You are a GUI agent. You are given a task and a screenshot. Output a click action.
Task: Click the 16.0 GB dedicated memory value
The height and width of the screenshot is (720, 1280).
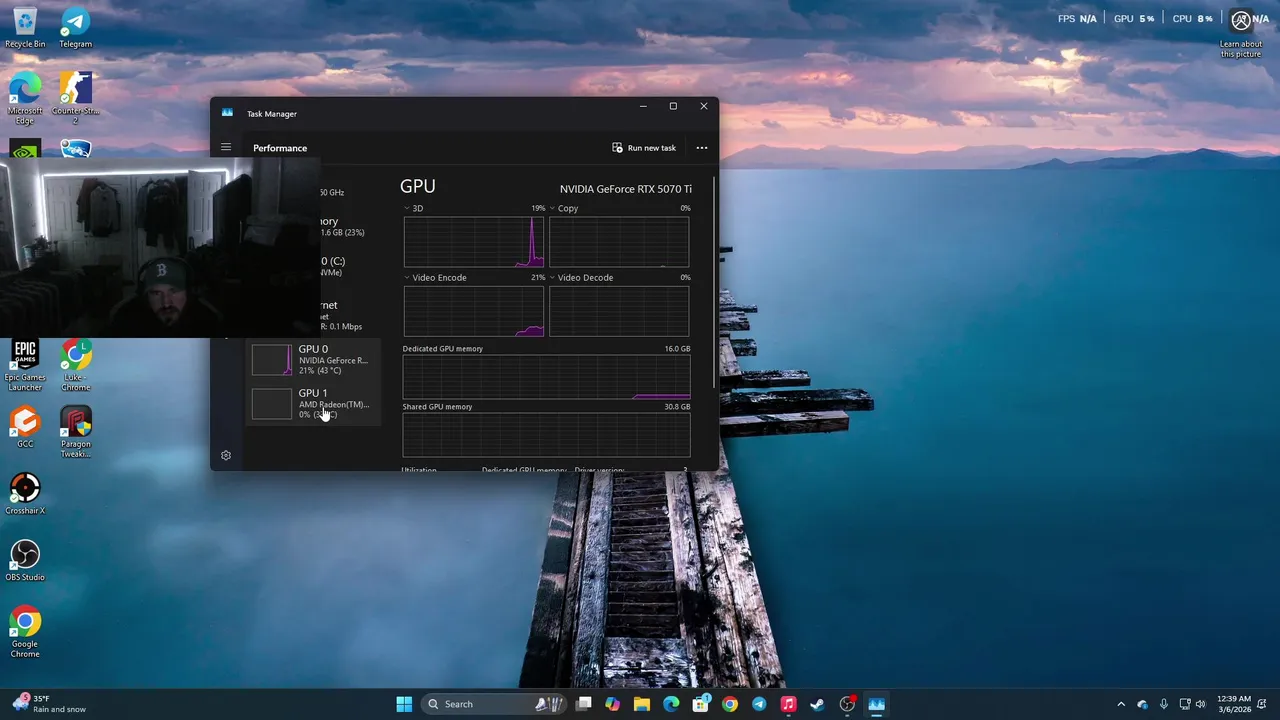[677, 349]
